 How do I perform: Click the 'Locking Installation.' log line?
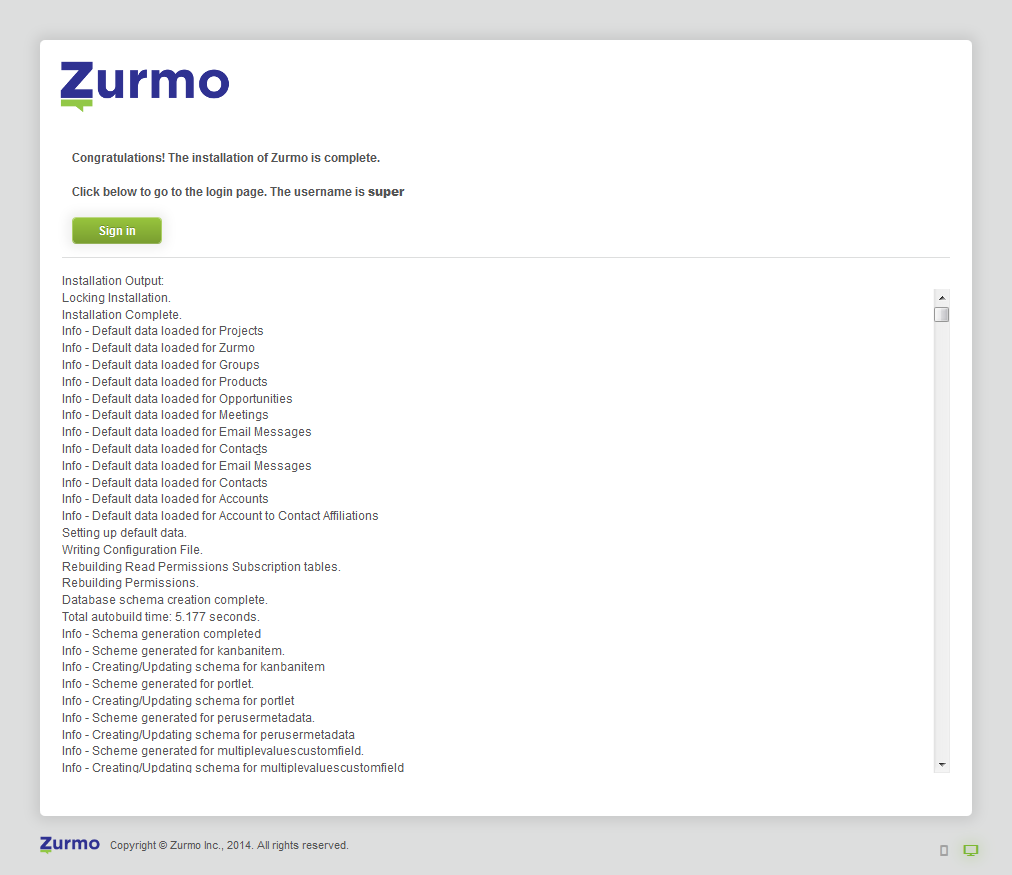coord(116,298)
